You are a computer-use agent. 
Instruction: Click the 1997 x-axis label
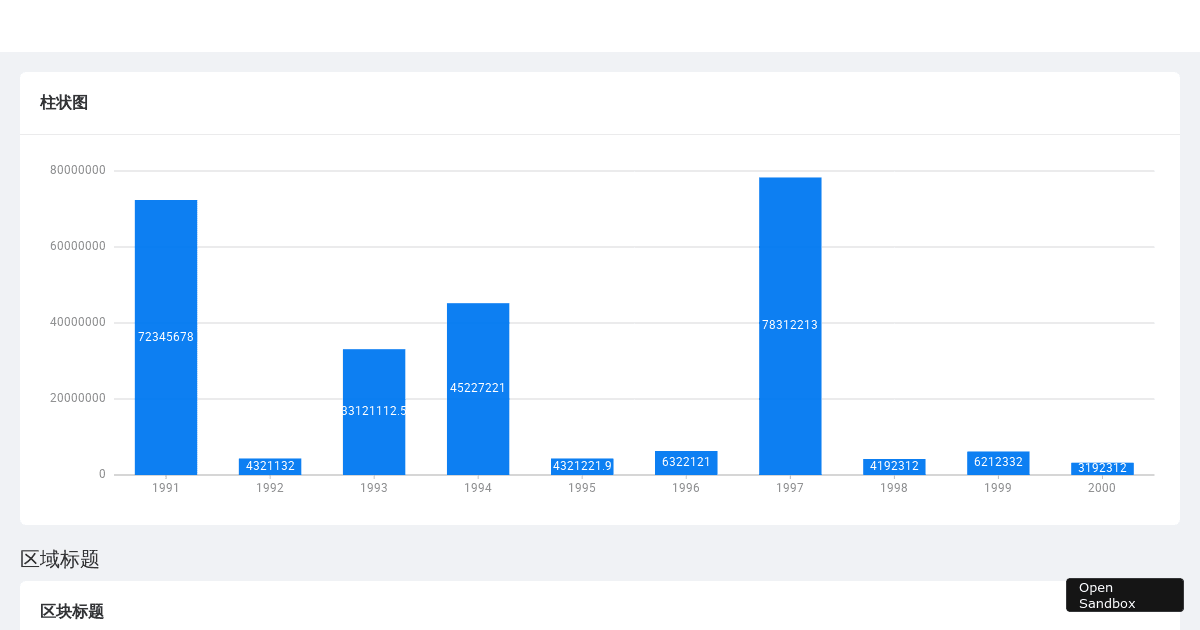pos(790,488)
